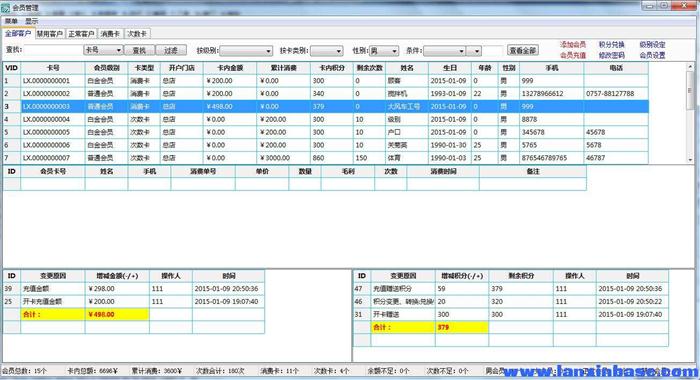The width and height of the screenshot is (700, 380).
Task: Select the 充值赠送积分 points record
Action: (511, 289)
